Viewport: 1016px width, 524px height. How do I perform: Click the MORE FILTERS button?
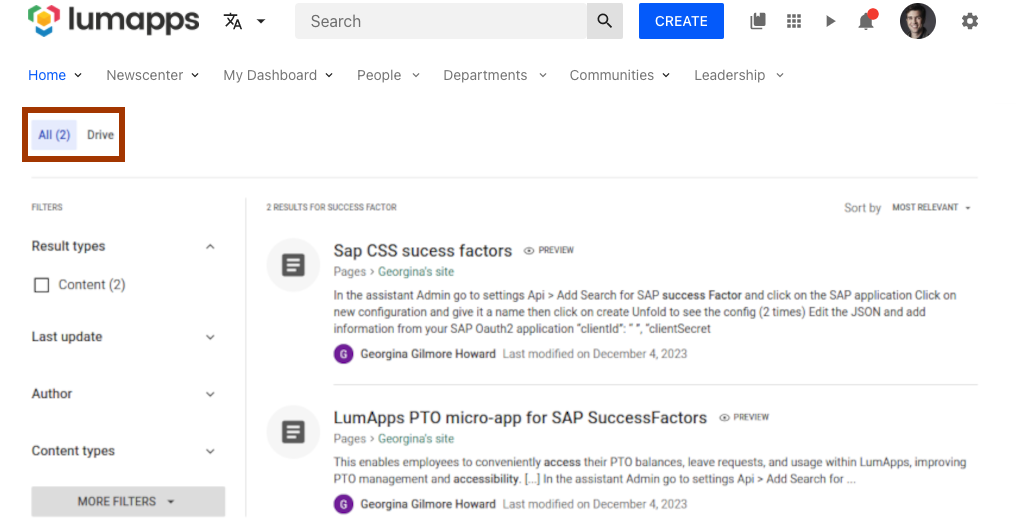click(128, 501)
